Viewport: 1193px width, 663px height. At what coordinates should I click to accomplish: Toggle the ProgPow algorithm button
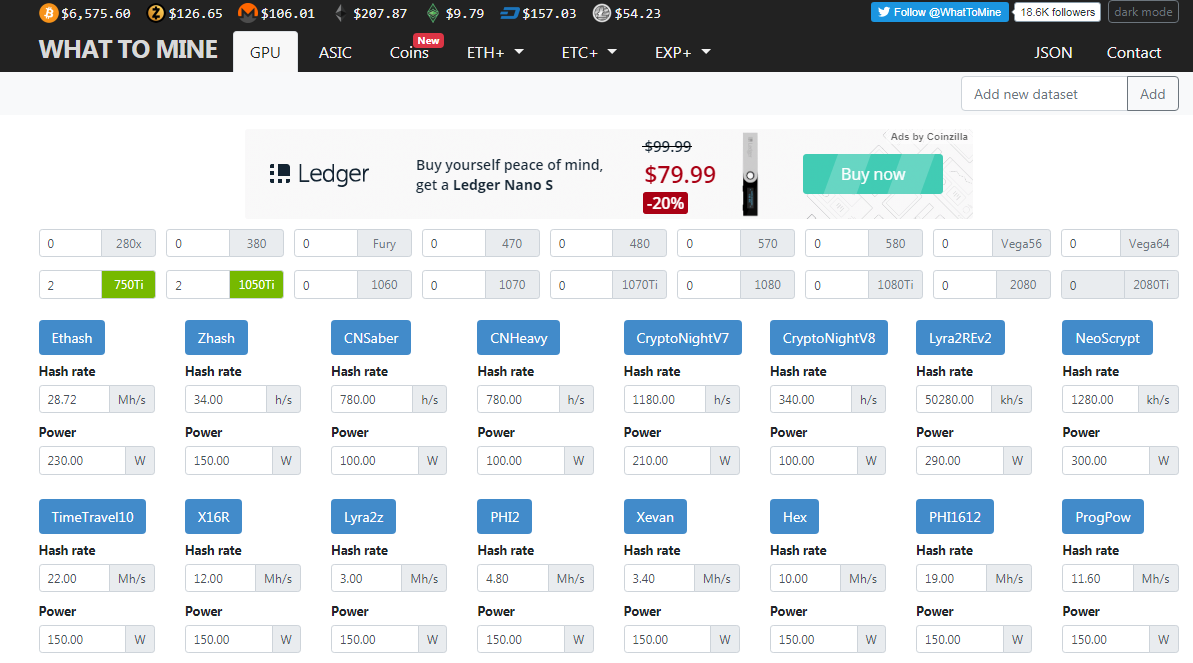(1102, 517)
